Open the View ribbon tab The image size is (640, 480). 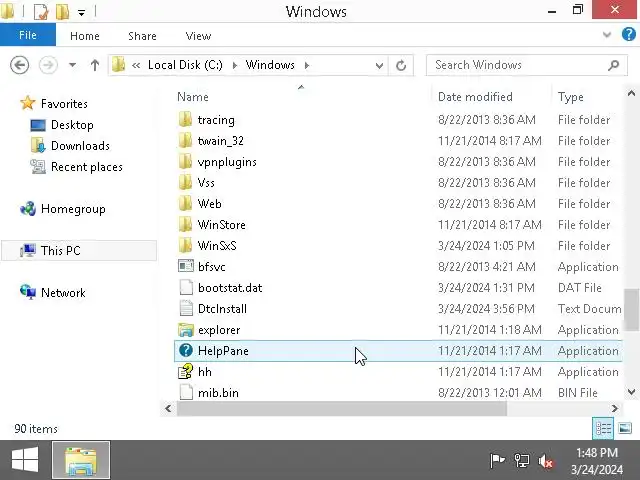pos(198,36)
